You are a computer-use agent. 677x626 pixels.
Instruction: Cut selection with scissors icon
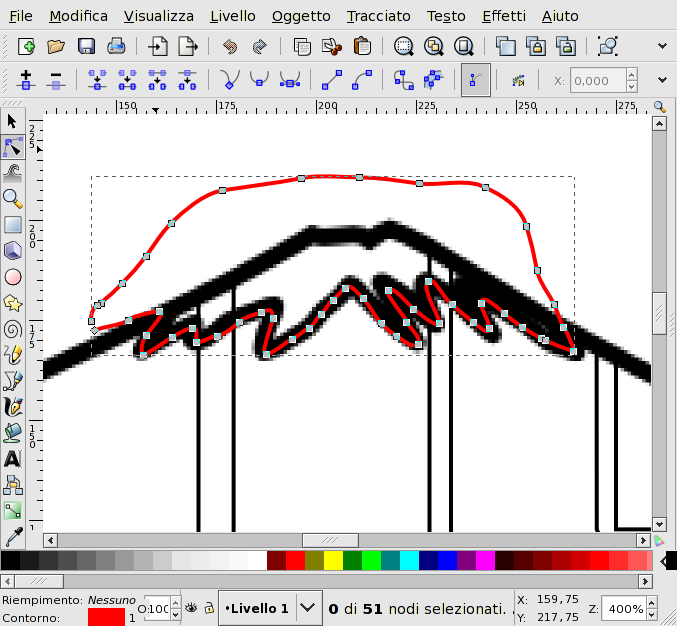(332, 46)
